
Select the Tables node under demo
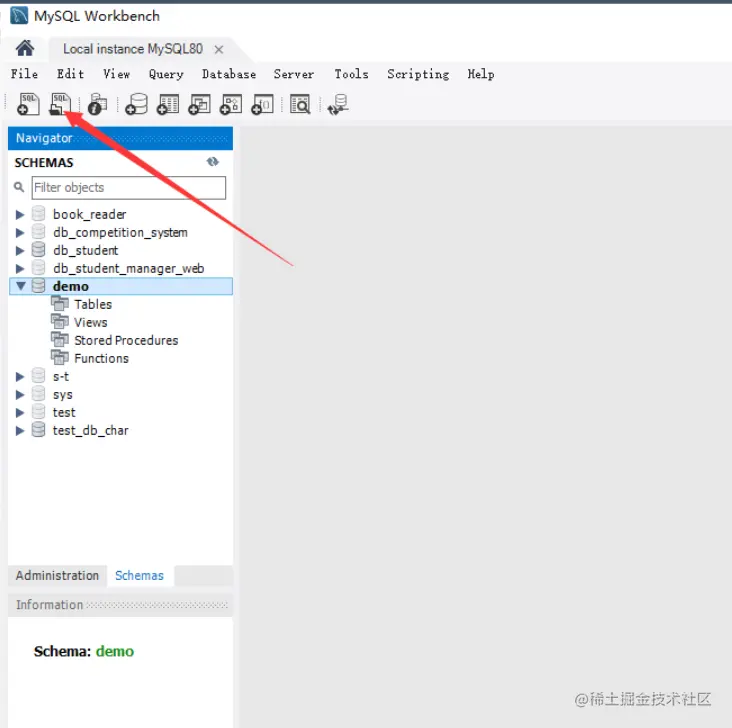[x=93, y=304]
